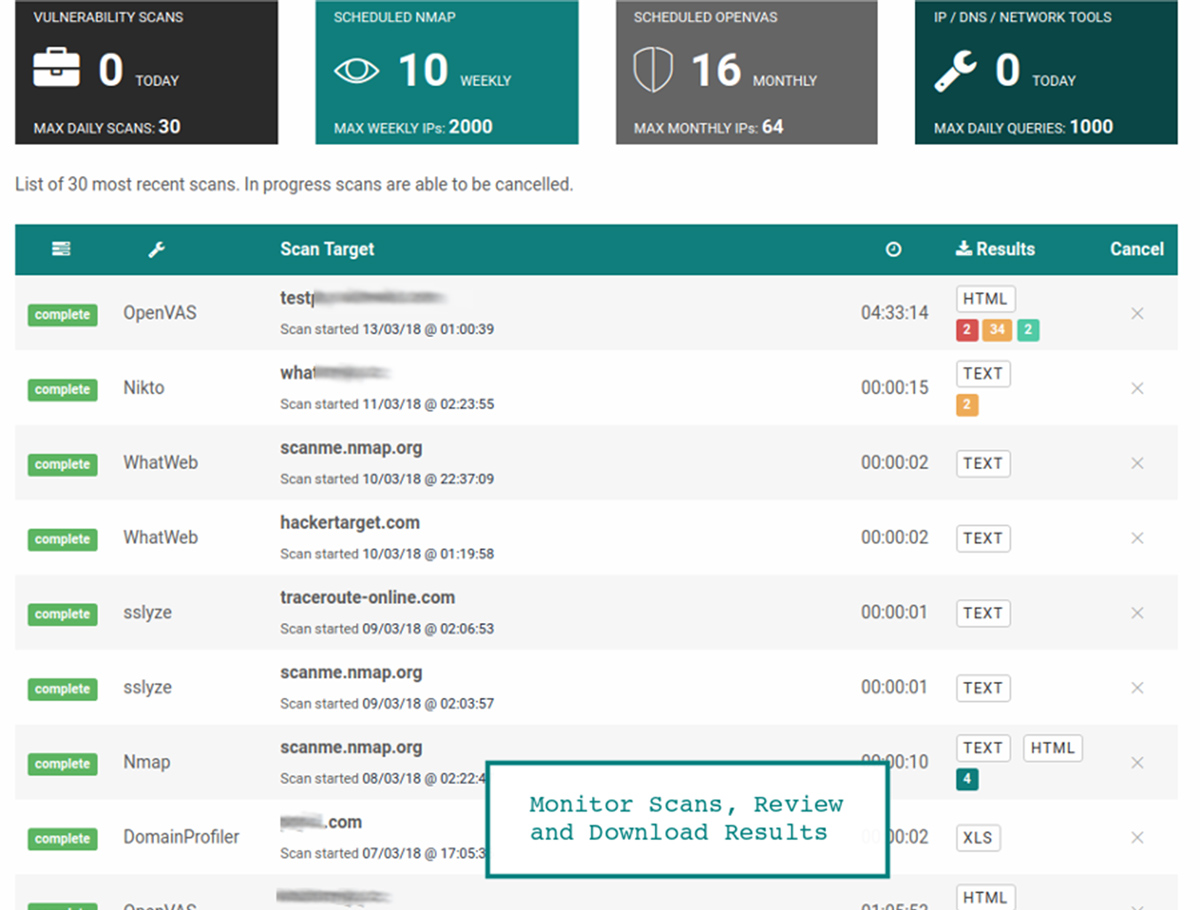
Task: Click the eye icon in Scheduled Nmap card
Action: pyautogui.click(x=357, y=71)
